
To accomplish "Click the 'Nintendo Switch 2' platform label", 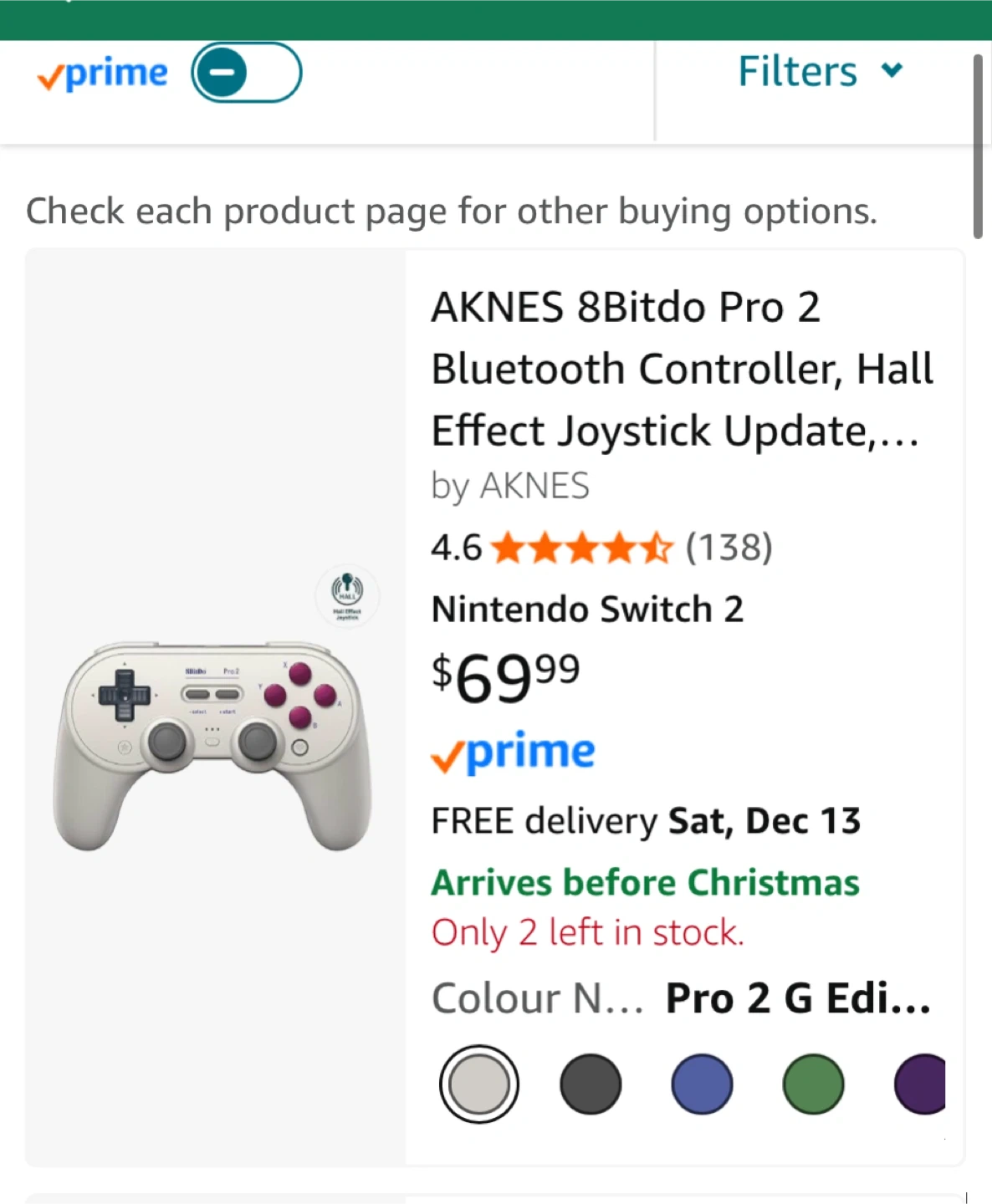I will point(587,610).
